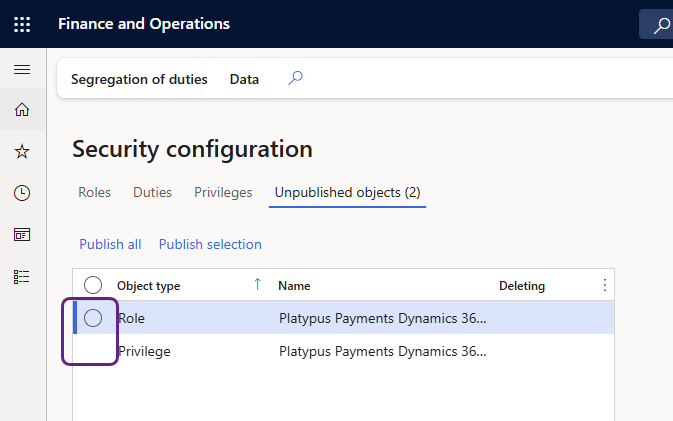Sort by Object type column header
673x421 pixels.
click(149, 286)
